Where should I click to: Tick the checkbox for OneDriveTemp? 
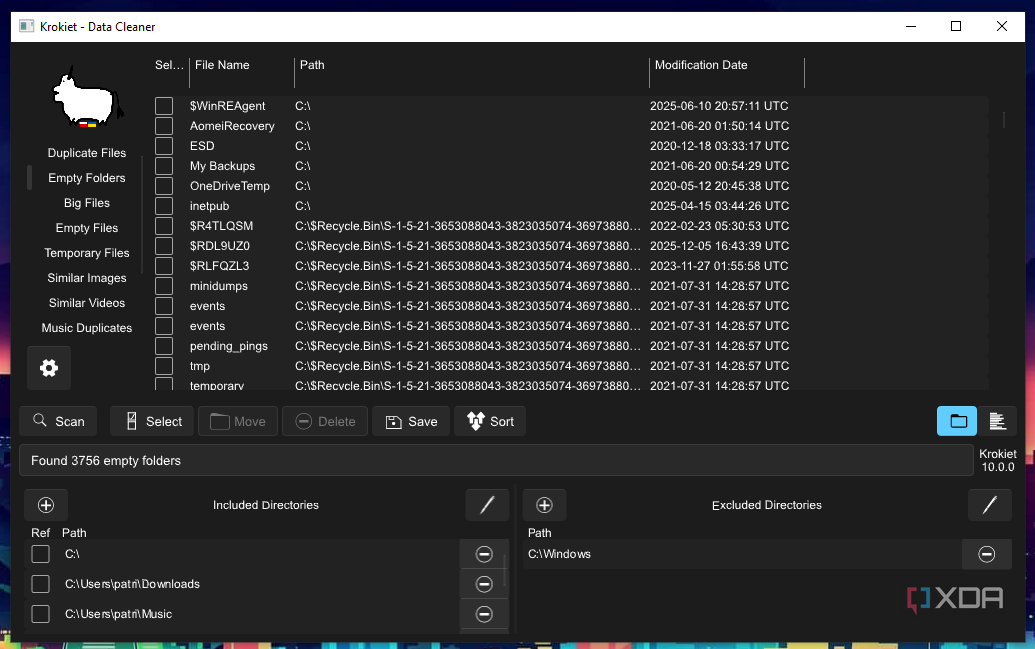point(164,186)
